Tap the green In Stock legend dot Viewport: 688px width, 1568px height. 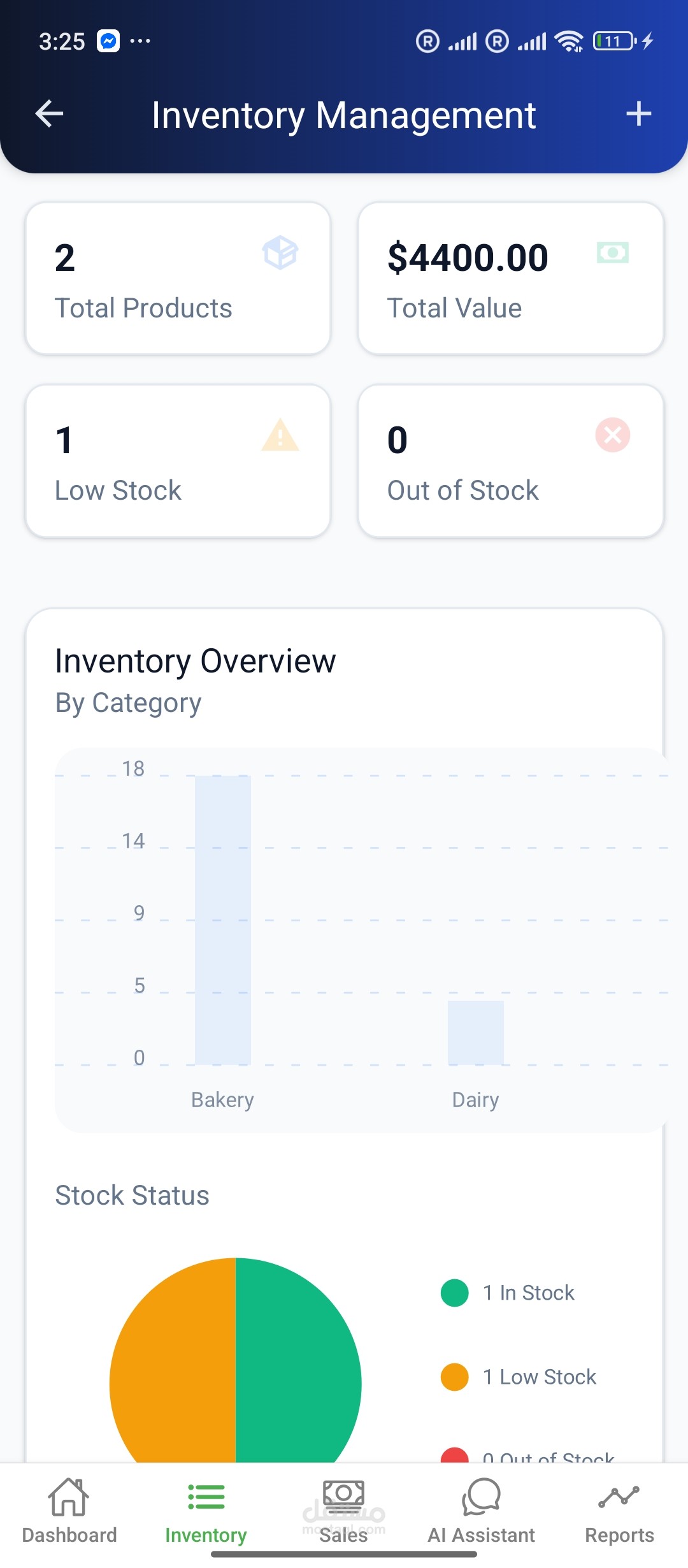tap(455, 1293)
